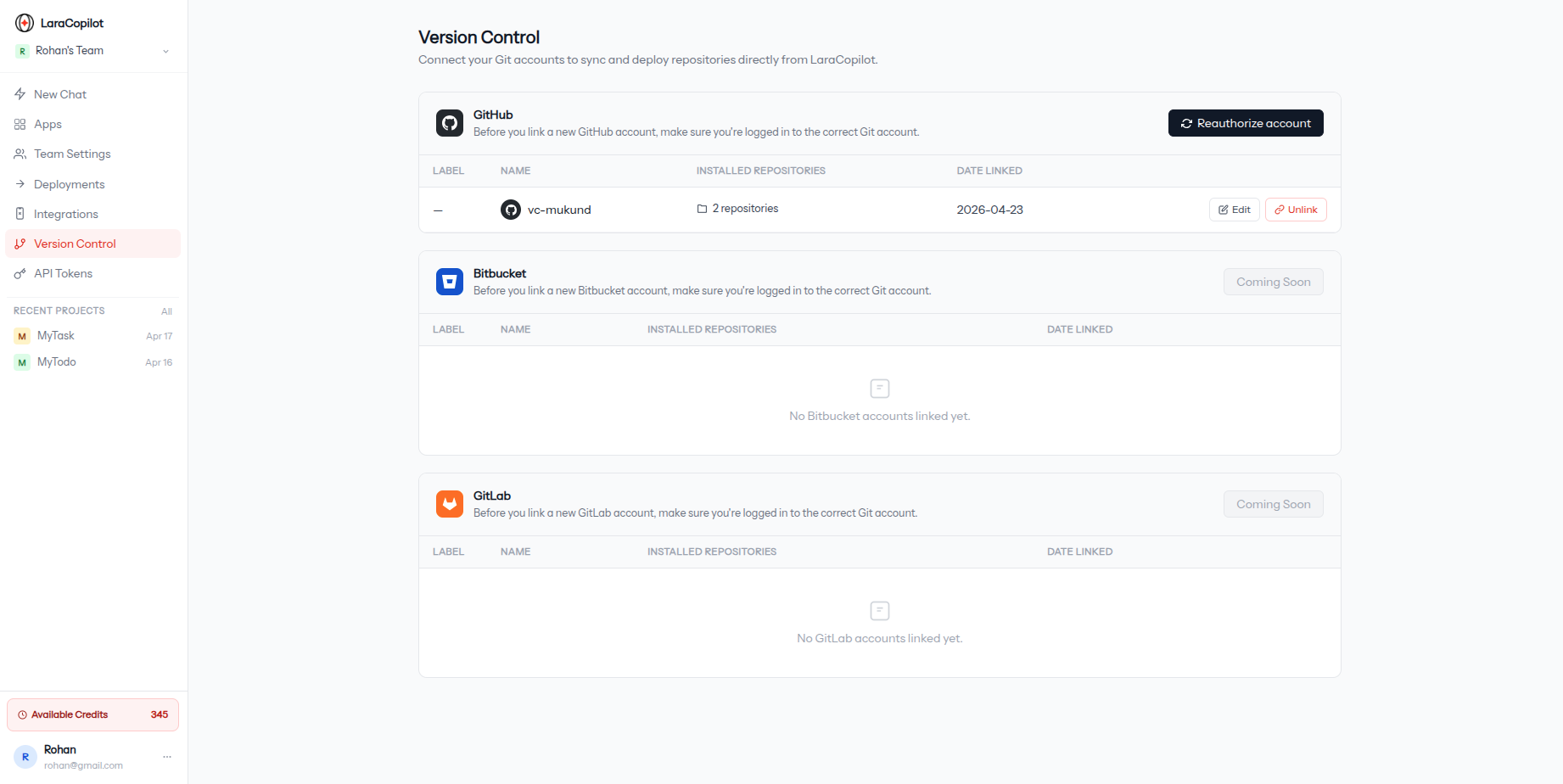The height and width of the screenshot is (784, 1563).
Task: Open the Integrations sidebar icon
Action: (20, 214)
